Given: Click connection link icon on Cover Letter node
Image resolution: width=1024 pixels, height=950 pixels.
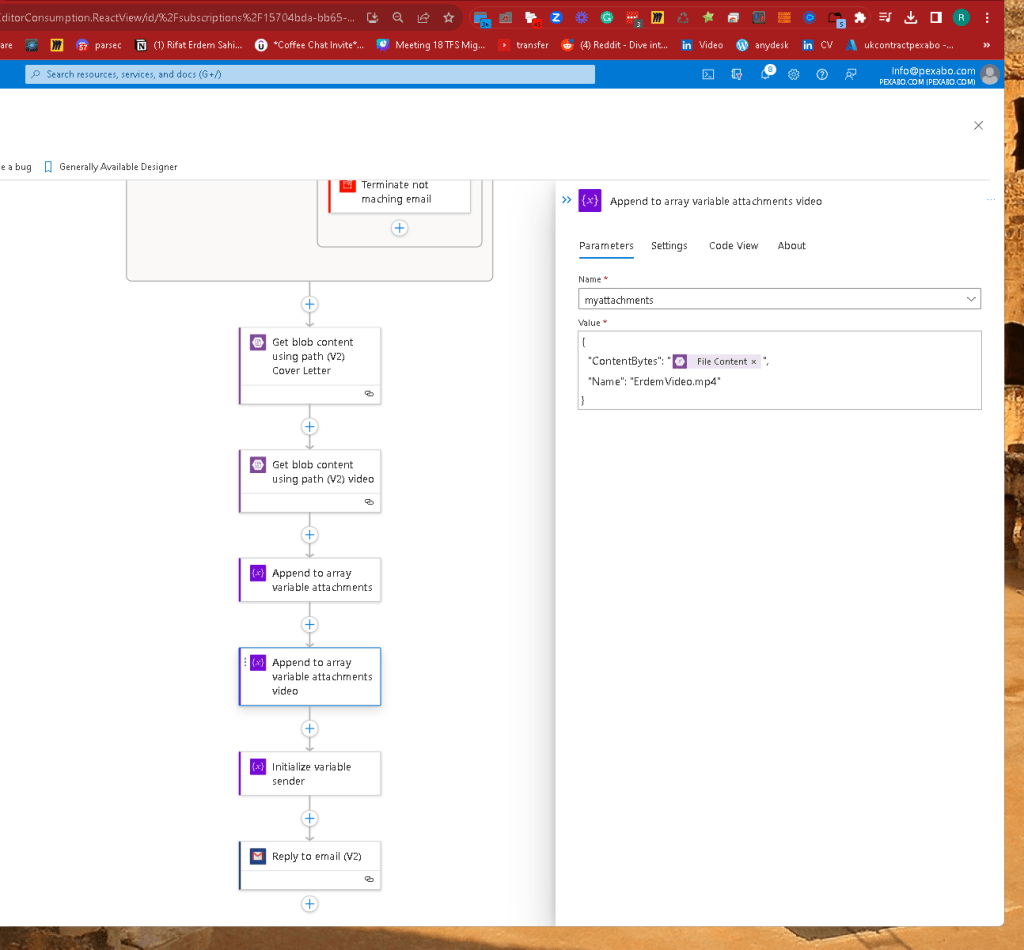Looking at the screenshot, I should click(x=369, y=394).
